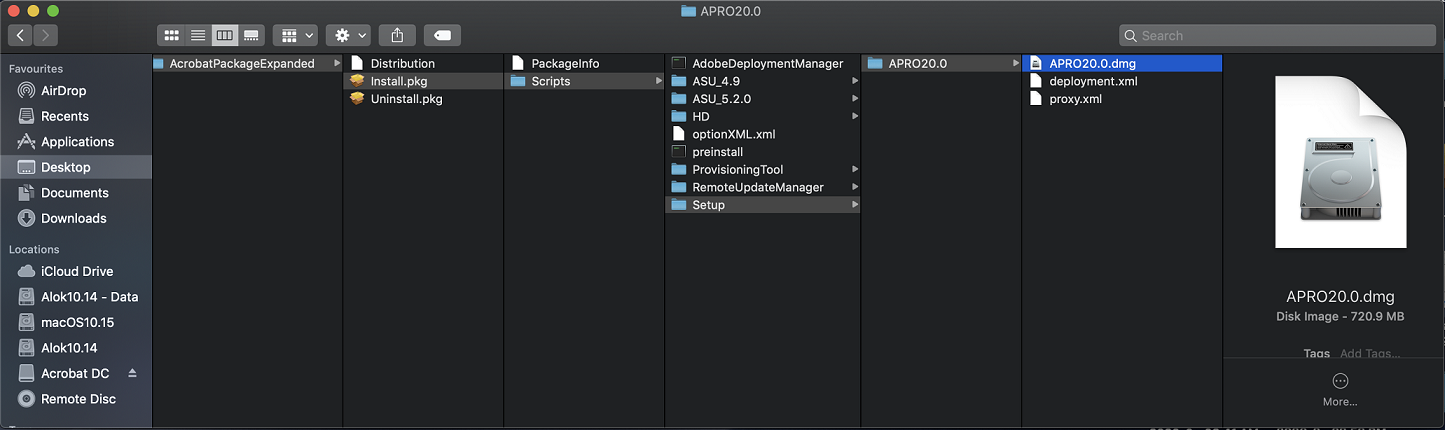Open Documents in the sidebar
The image size is (1445, 430).
(x=76, y=193)
